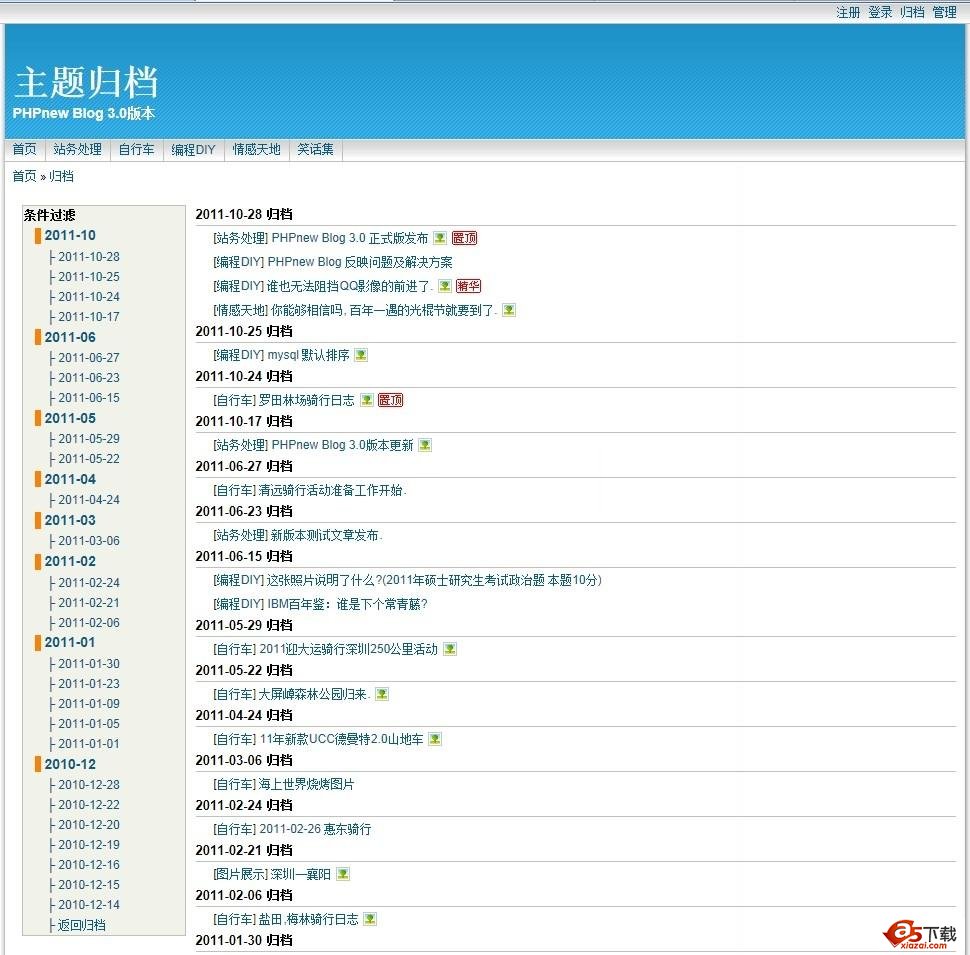Viewport: 970px width, 955px height.
Task: Click image icon beside 罗田林场骑行日志
Action: (367, 400)
